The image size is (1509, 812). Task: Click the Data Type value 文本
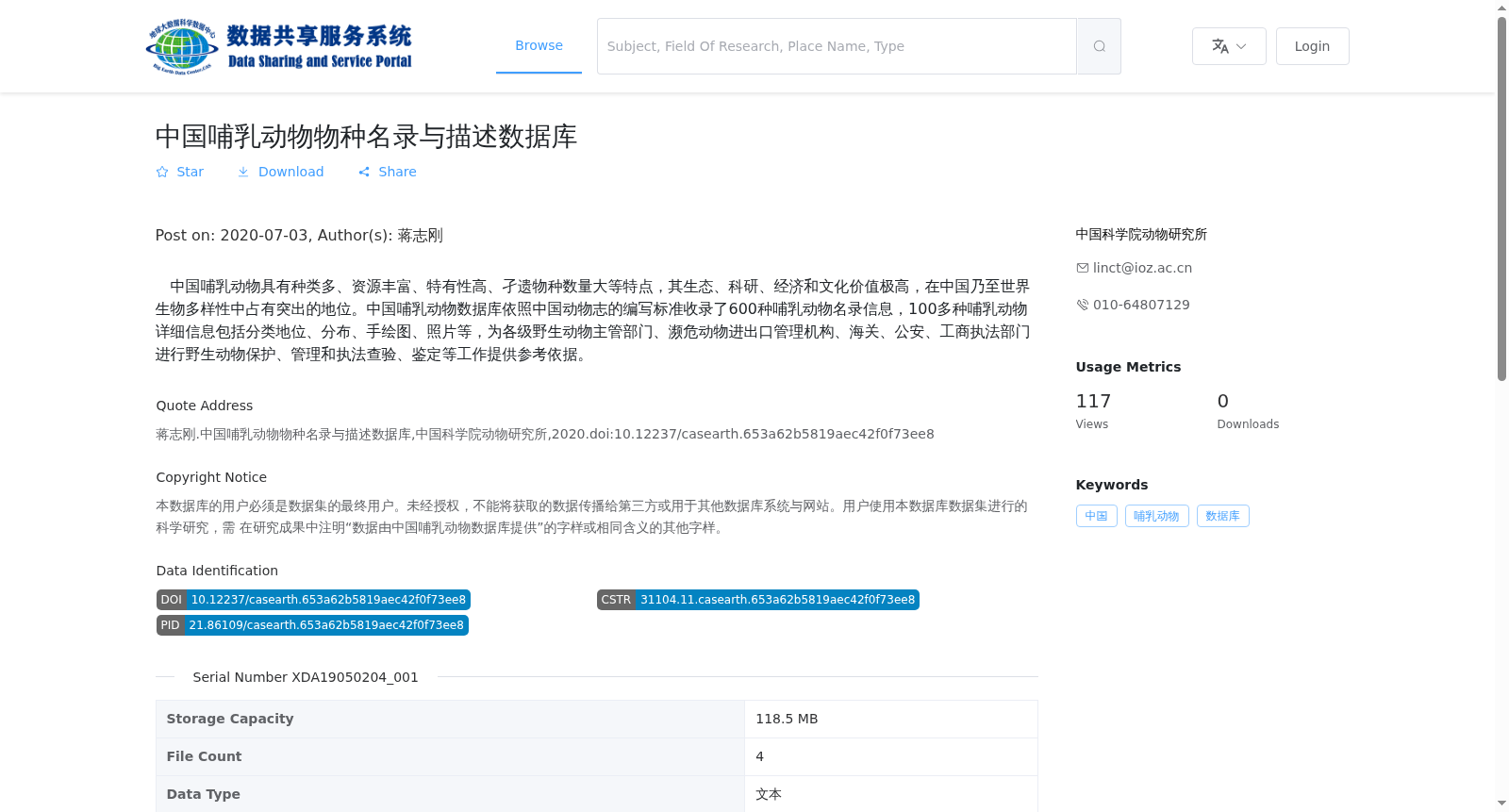tap(769, 794)
